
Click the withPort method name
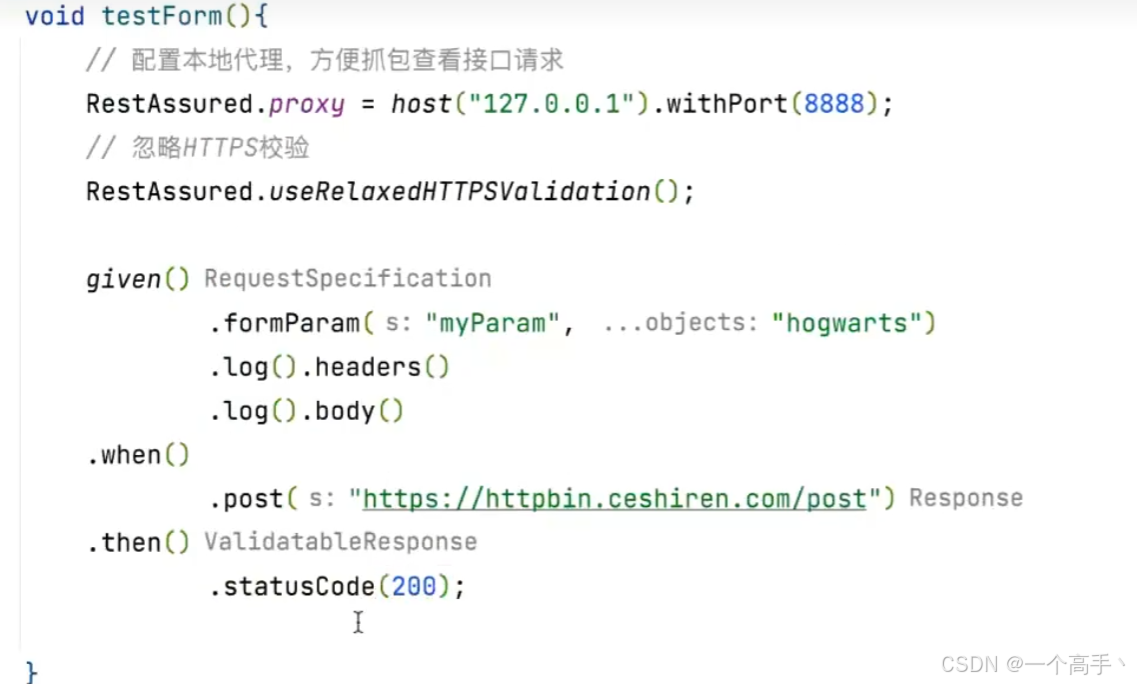(x=727, y=103)
